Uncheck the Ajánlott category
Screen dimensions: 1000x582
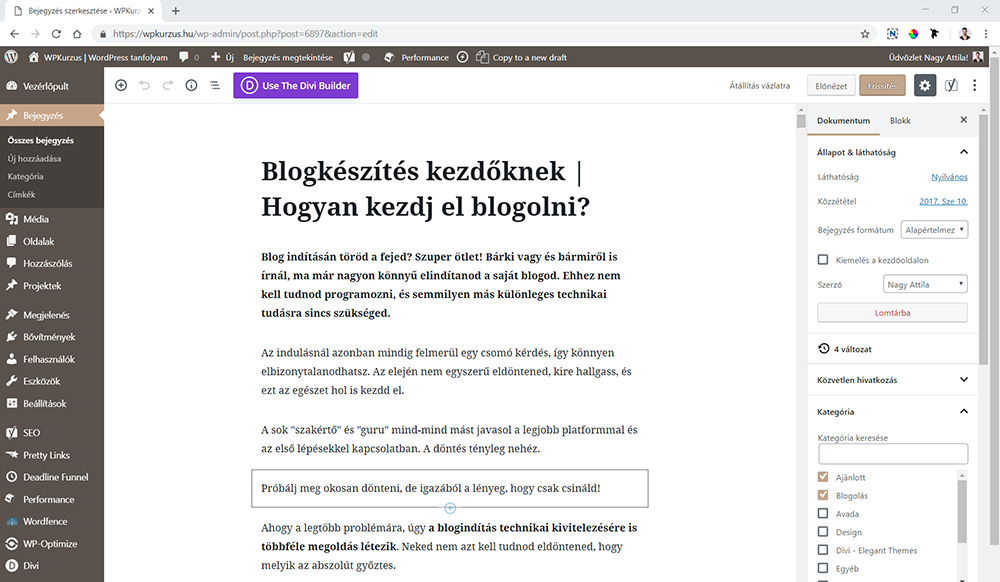tap(823, 477)
